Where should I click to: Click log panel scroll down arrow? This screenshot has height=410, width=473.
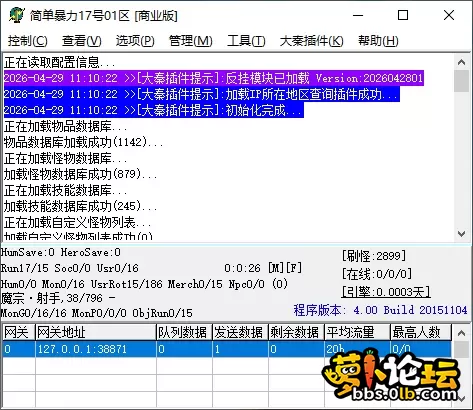point(462,234)
